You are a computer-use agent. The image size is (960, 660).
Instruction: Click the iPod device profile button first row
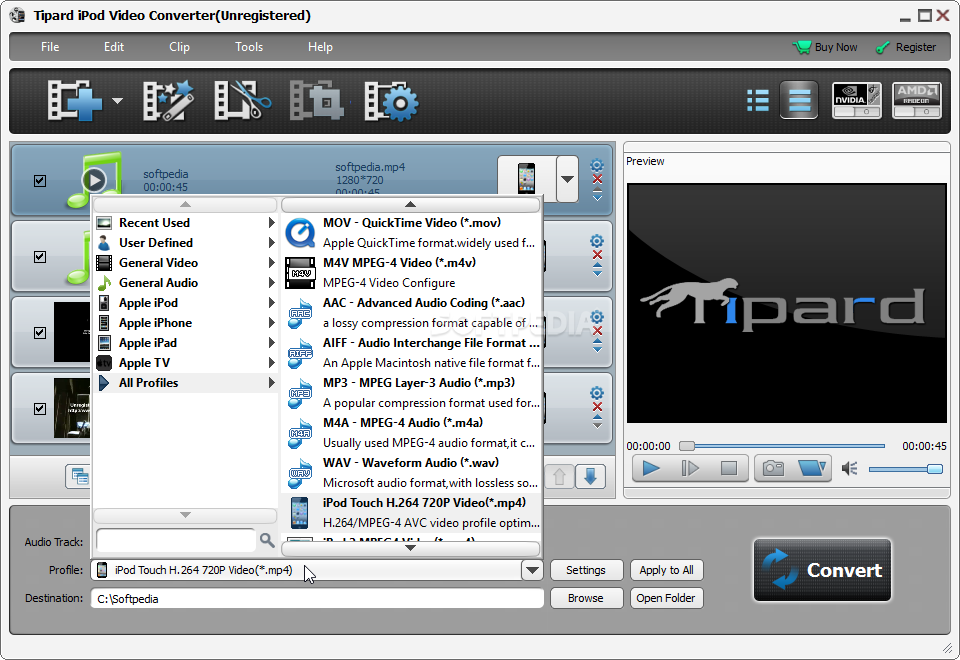tap(527, 179)
